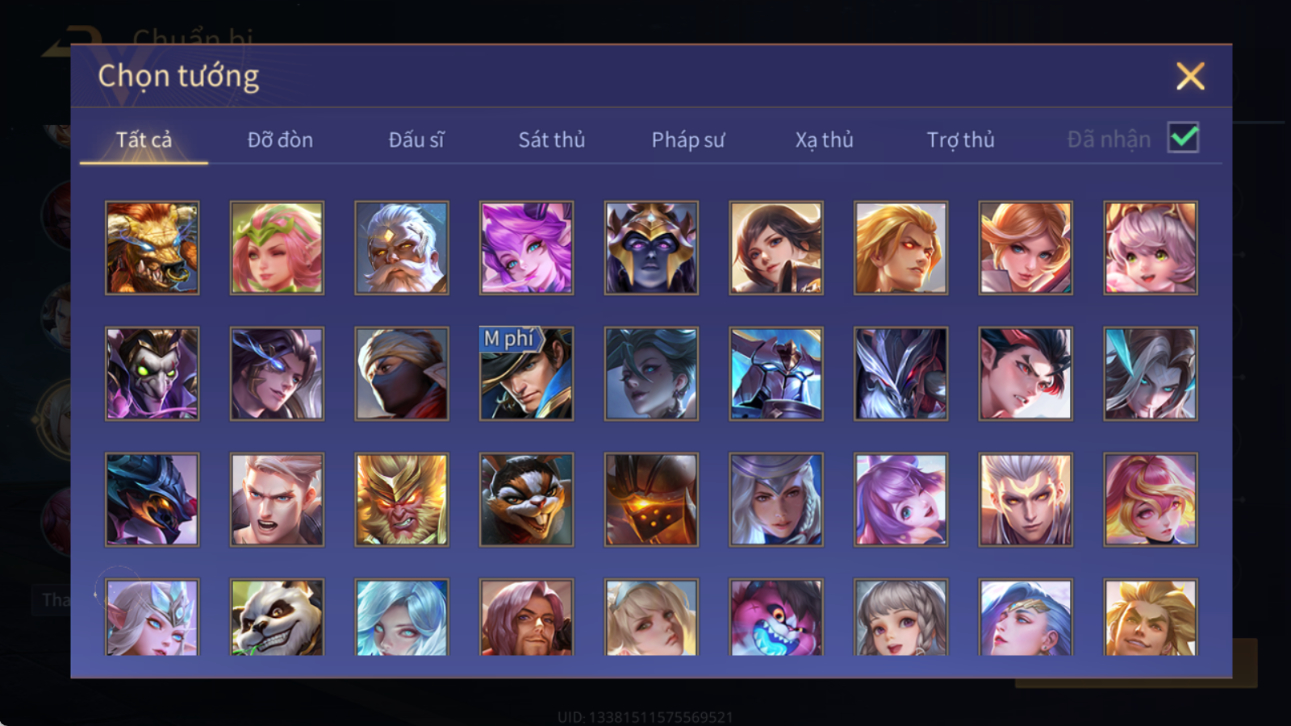Select the pink-haired girl with green leaf crown
The width and height of the screenshot is (1291, 726).
tap(277, 248)
